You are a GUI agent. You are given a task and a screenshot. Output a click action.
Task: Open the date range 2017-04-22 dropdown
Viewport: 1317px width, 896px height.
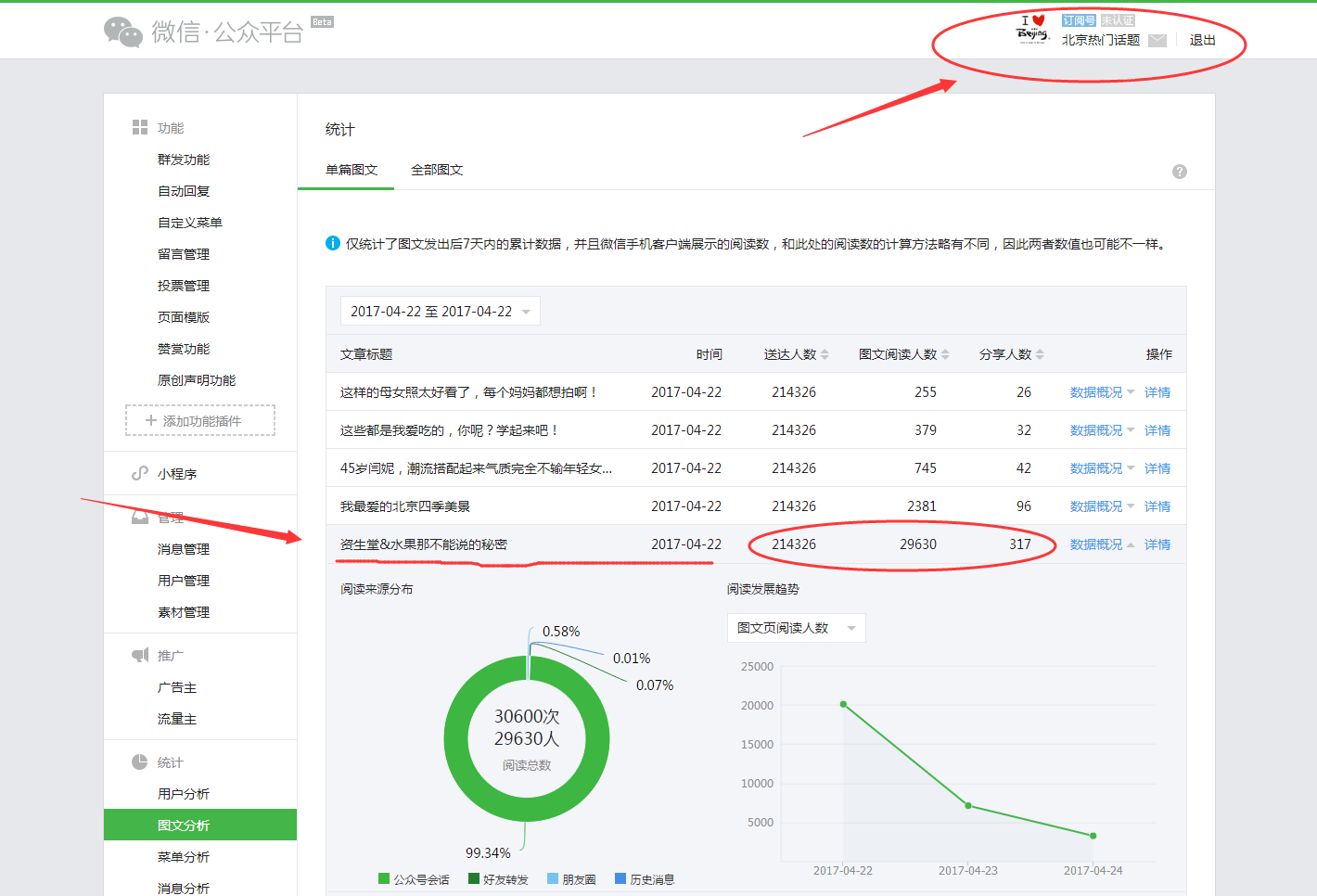point(441,312)
